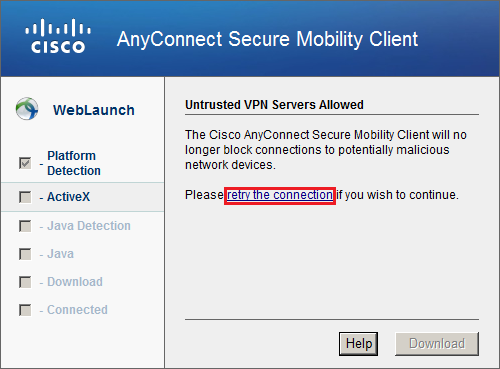
Task: Click the AnyConnect Secure Mobility Client title
Action: click(x=267, y=39)
